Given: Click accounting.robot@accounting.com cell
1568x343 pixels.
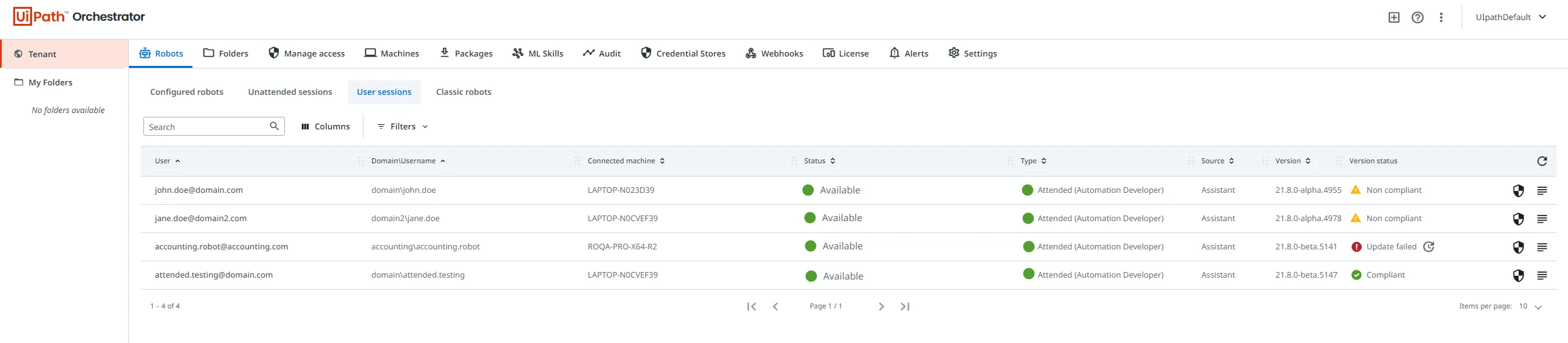Looking at the screenshot, I should click(x=221, y=247).
